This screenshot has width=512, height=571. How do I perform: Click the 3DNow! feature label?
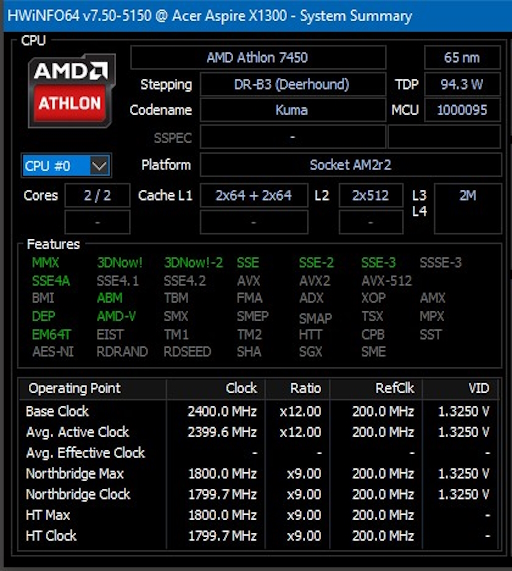pos(120,263)
